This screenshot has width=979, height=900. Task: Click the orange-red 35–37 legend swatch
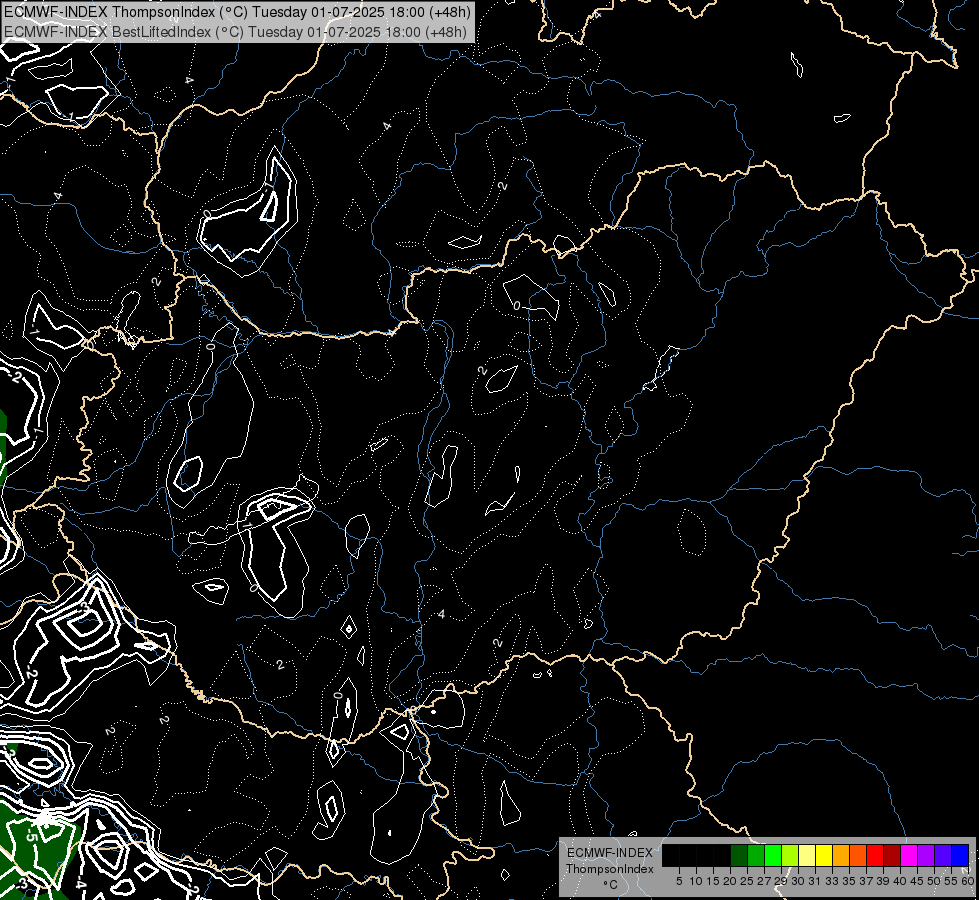point(858,855)
